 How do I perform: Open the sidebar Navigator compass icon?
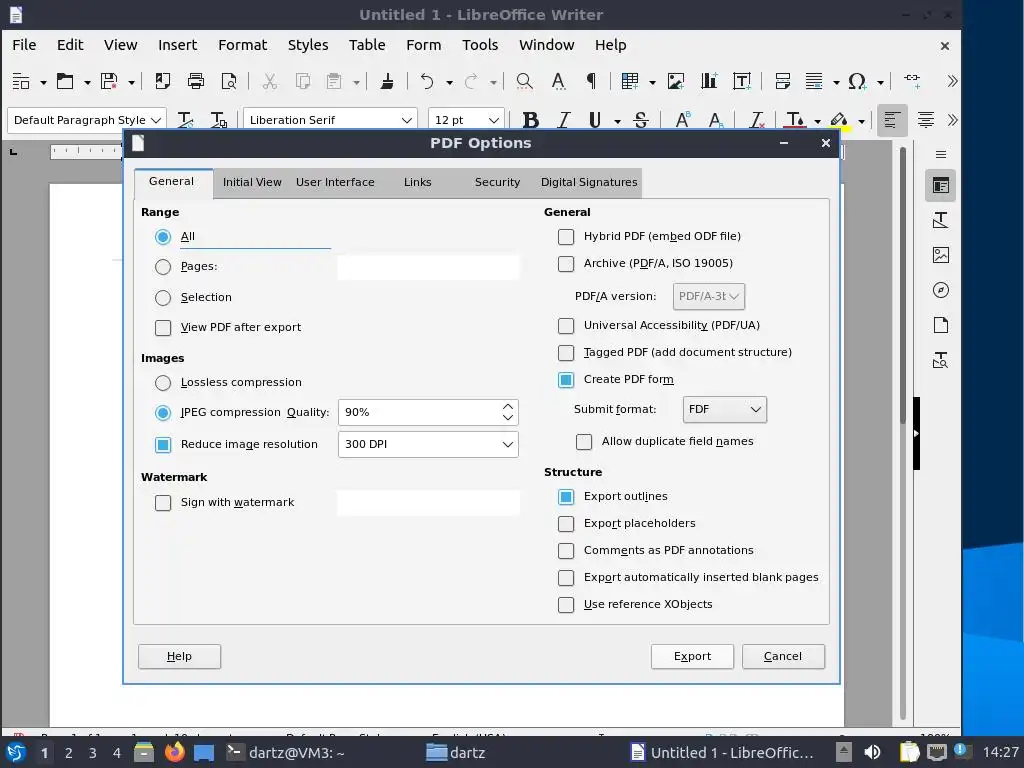tap(940, 290)
